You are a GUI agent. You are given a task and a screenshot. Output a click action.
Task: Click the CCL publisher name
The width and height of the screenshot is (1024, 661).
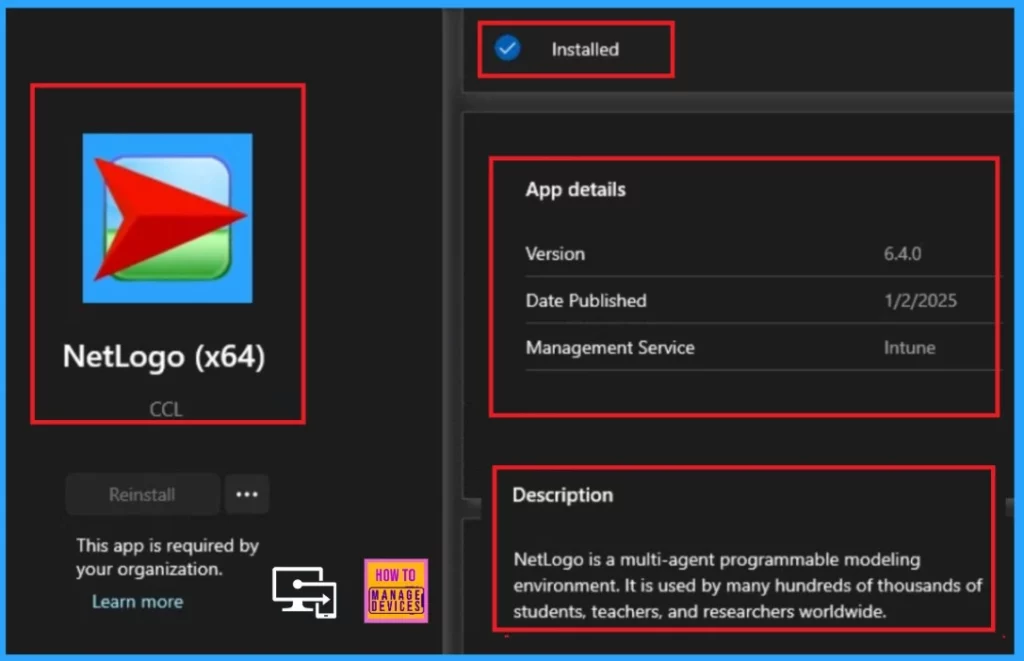point(166,410)
